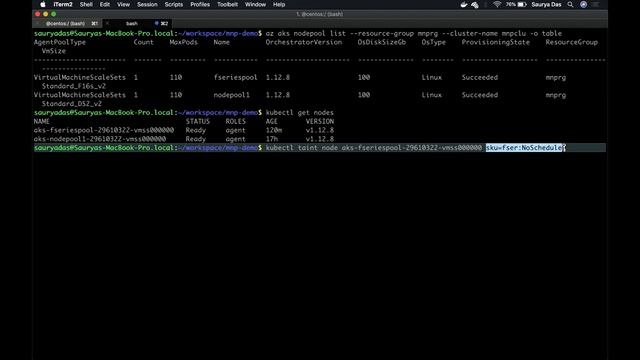Viewport: 640px width, 360px height.
Task: Open the Toolbelt menu
Action: pos(227,4)
